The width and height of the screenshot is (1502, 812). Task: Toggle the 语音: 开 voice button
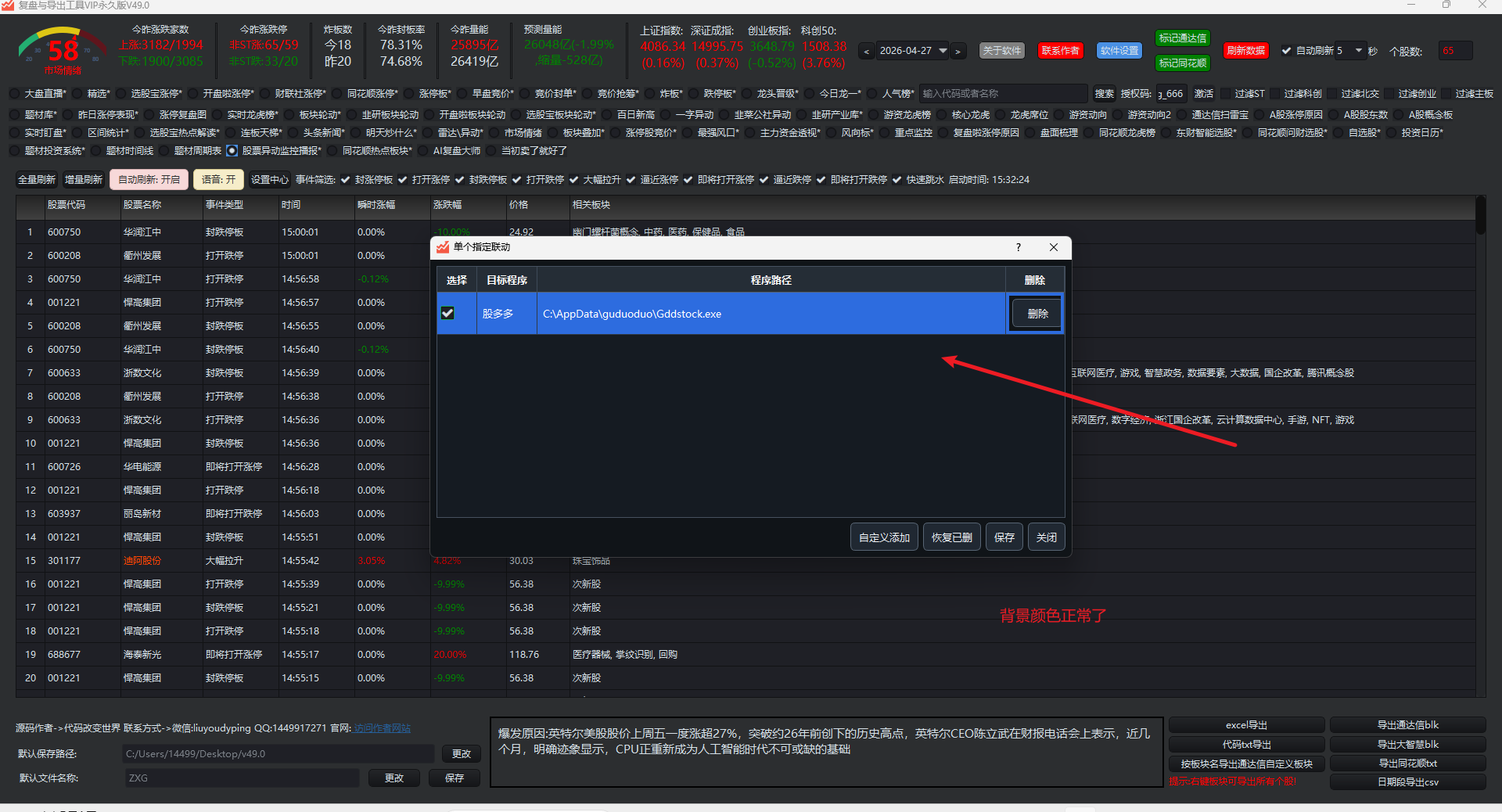point(218,180)
